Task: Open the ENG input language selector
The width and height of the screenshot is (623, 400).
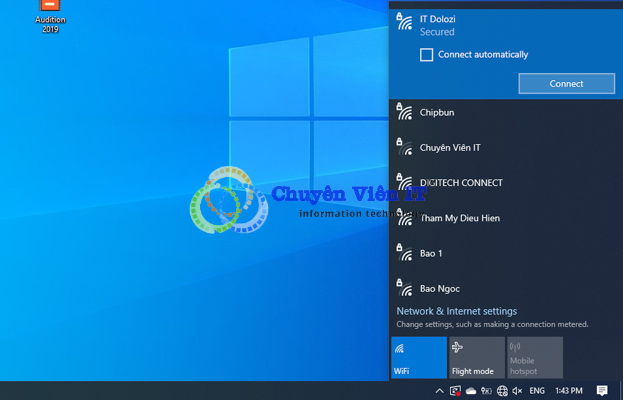Action: pos(537,391)
